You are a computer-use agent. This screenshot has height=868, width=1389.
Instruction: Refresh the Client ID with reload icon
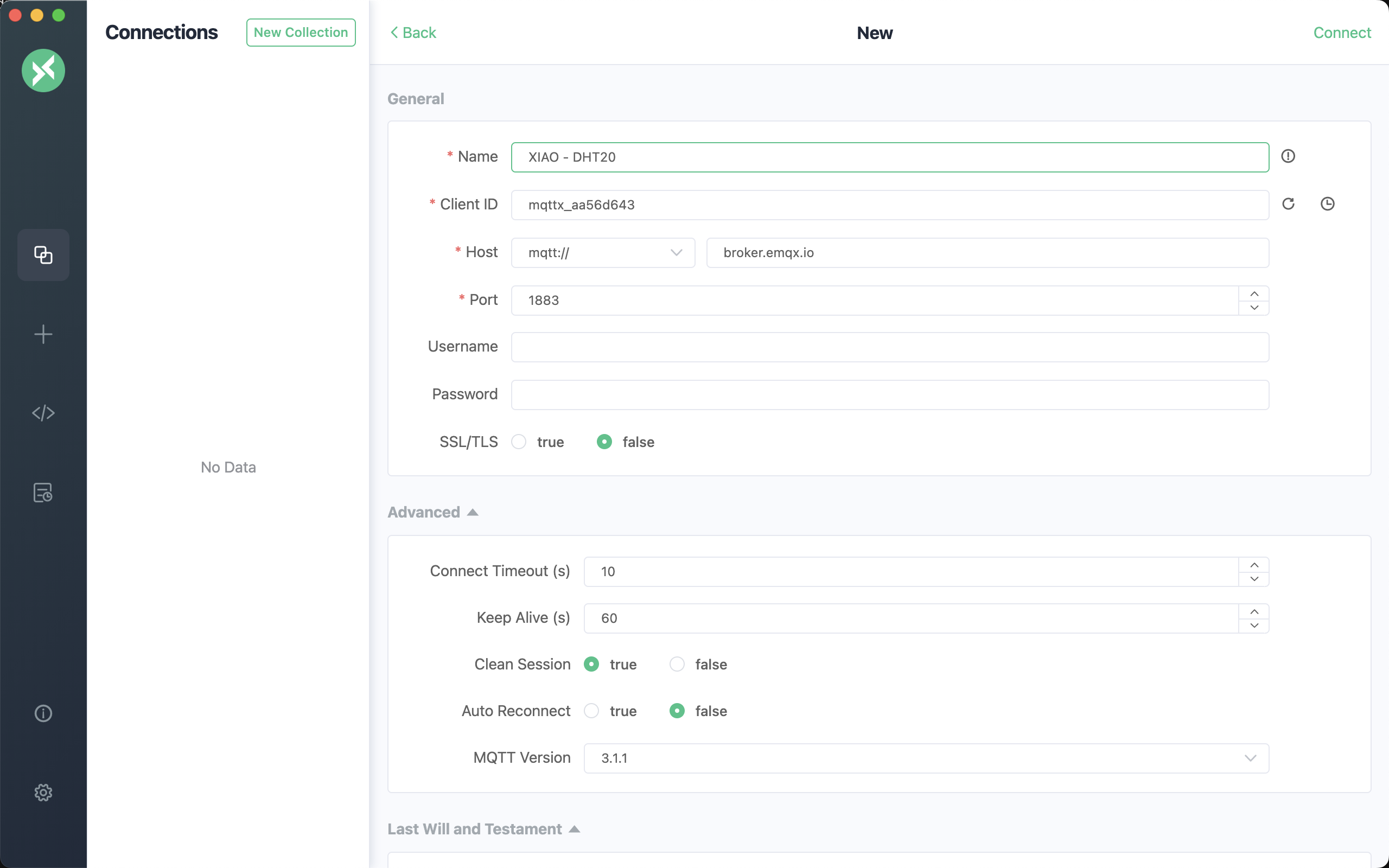click(1288, 204)
